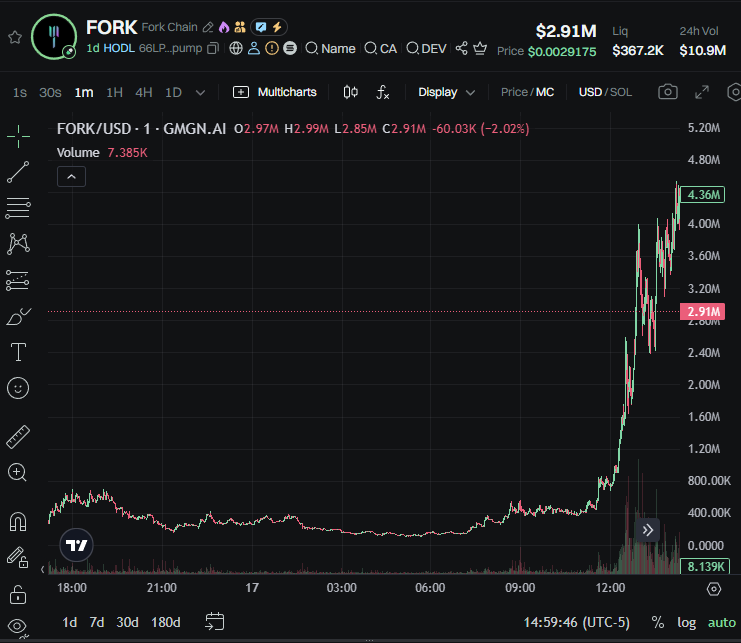The height and width of the screenshot is (643, 741).
Task: Search by Name
Action: pos(331,49)
